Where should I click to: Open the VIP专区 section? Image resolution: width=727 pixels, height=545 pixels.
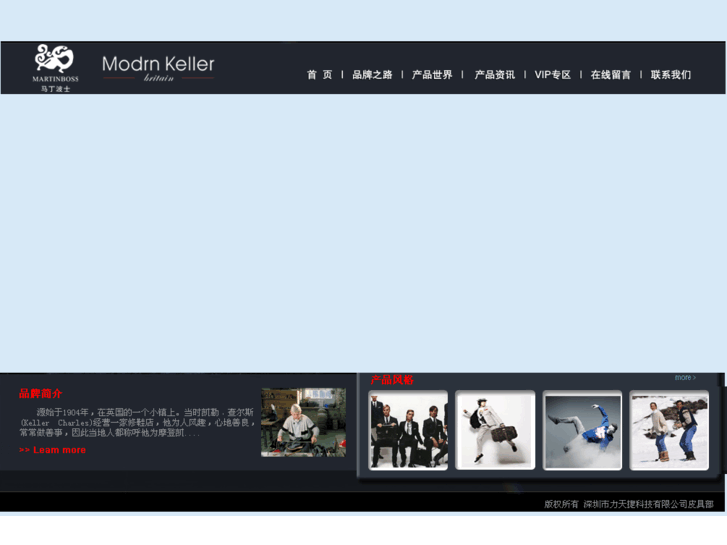553,75
